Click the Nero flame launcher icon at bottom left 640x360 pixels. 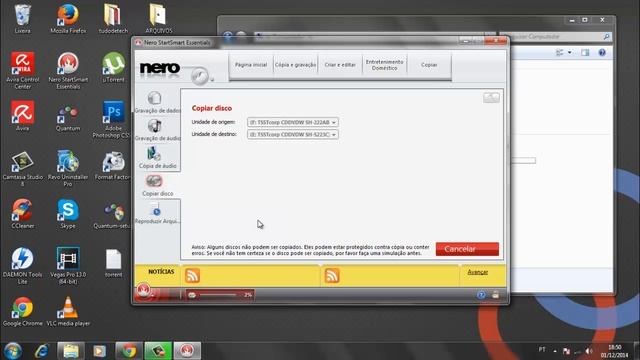(x=144, y=291)
